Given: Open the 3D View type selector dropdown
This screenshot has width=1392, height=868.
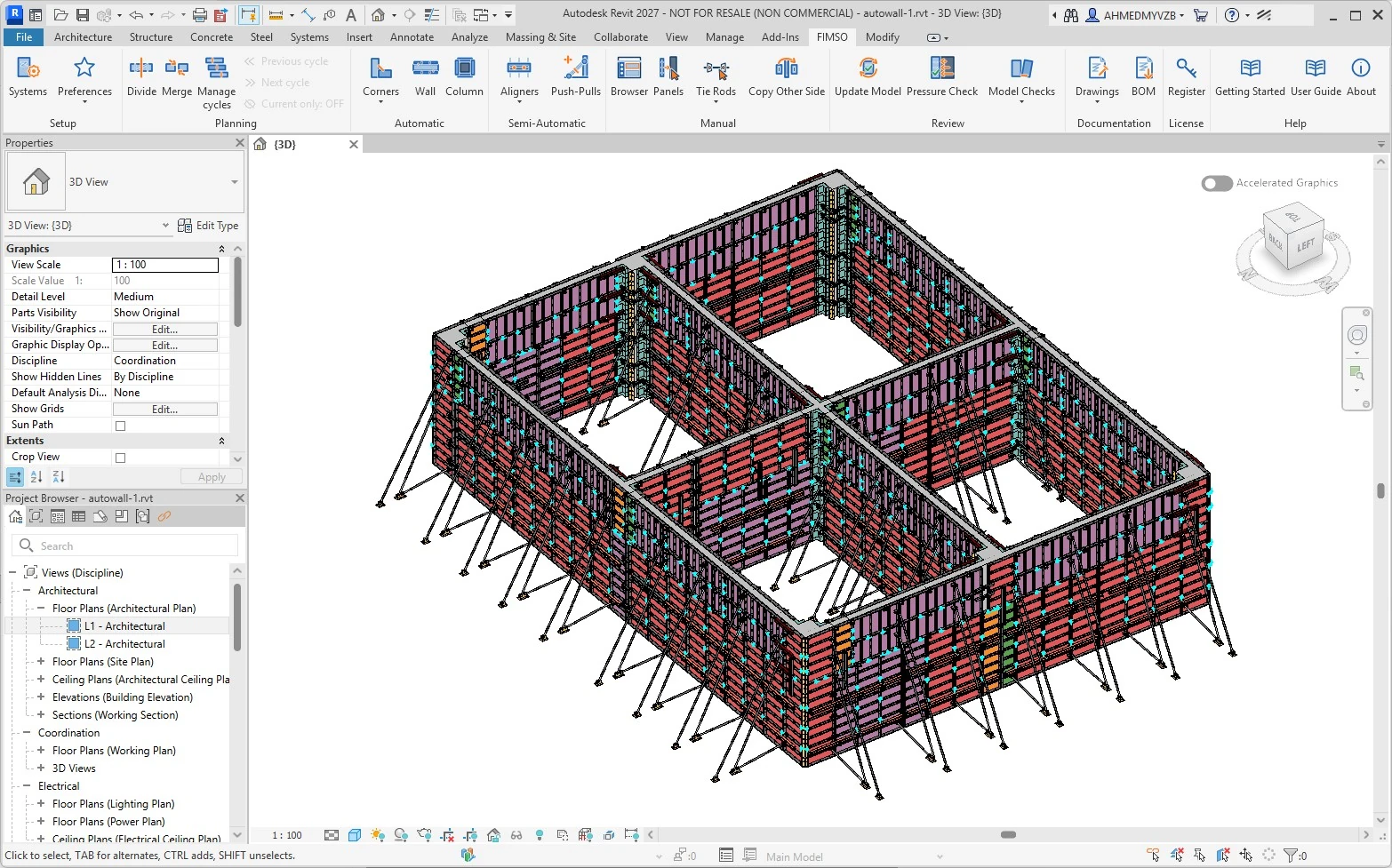Looking at the screenshot, I should tap(235, 182).
